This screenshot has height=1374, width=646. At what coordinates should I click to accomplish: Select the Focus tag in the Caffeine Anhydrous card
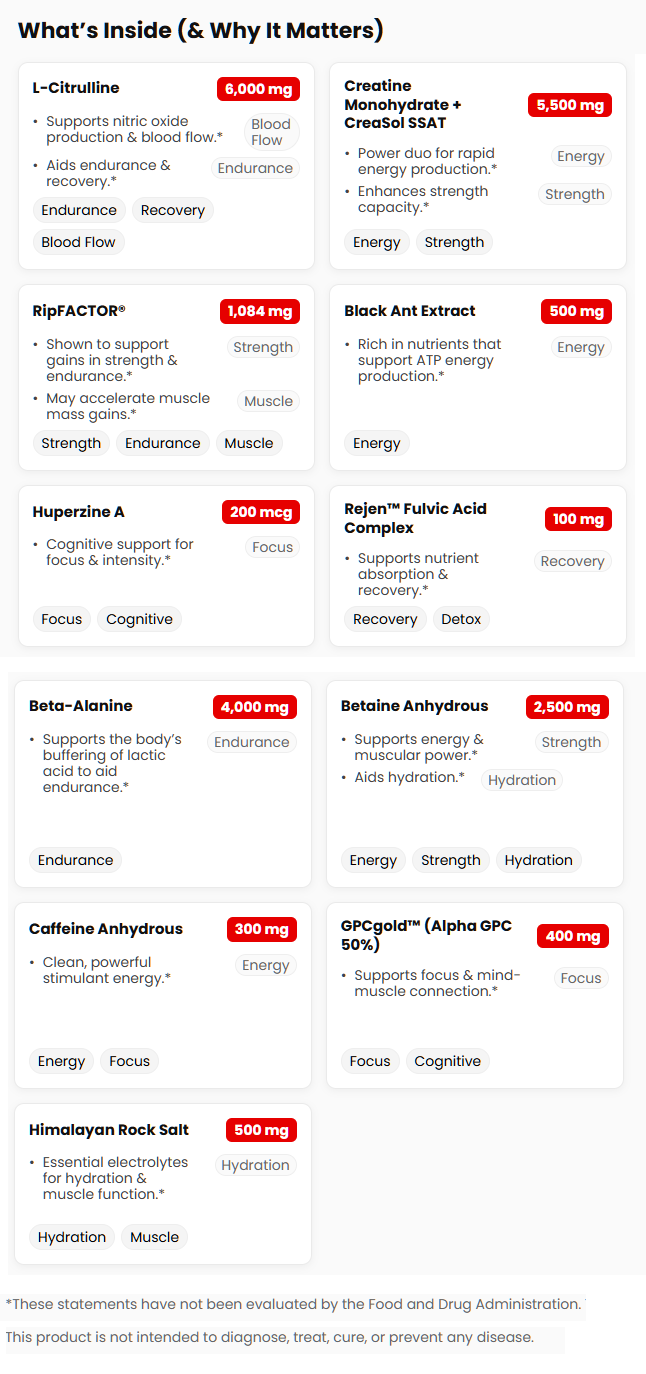(129, 1061)
